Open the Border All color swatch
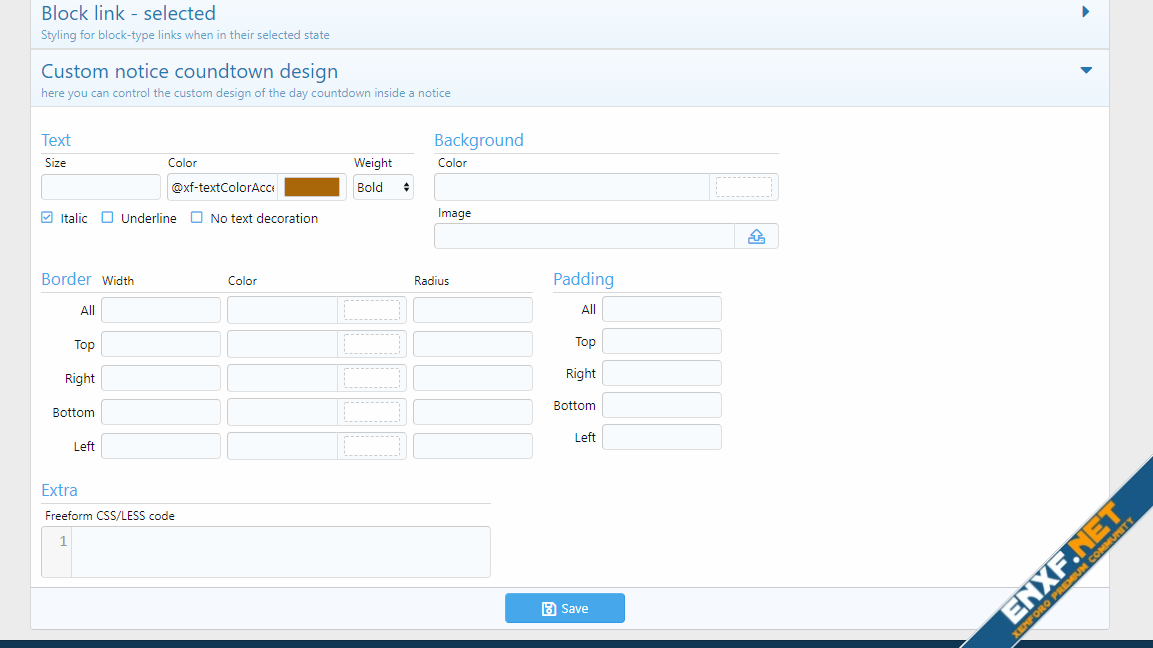This screenshot has height=648, width=1153. (371, 310)
